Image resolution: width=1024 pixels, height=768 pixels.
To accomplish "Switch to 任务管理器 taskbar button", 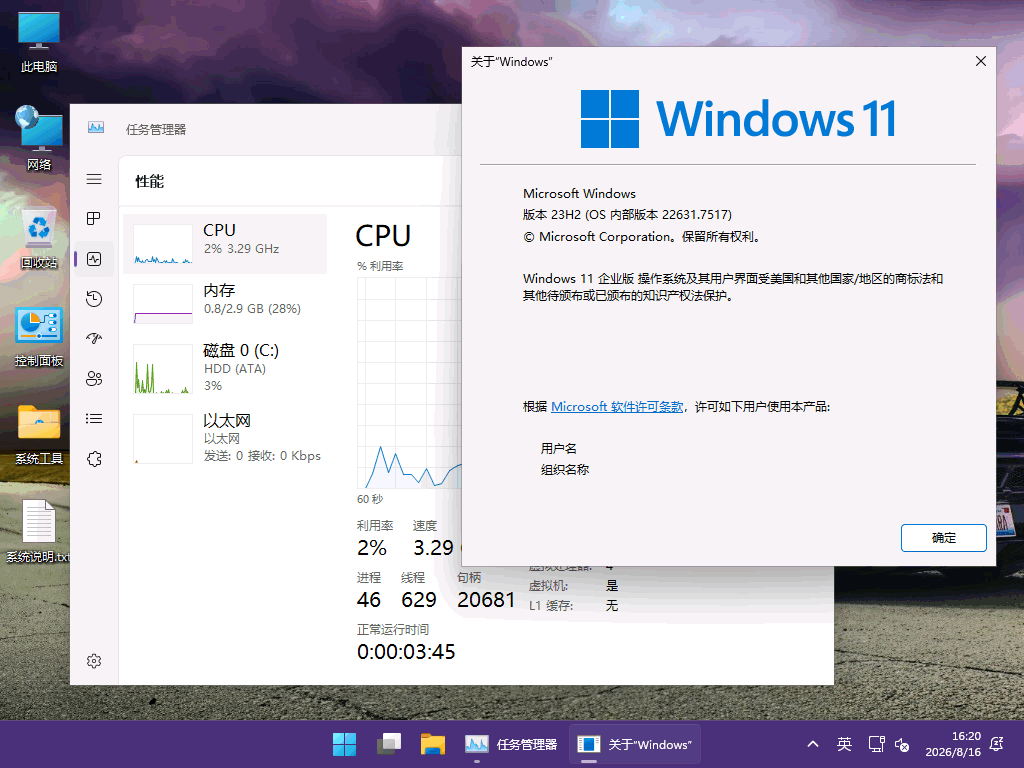I will tap(511, 744).
